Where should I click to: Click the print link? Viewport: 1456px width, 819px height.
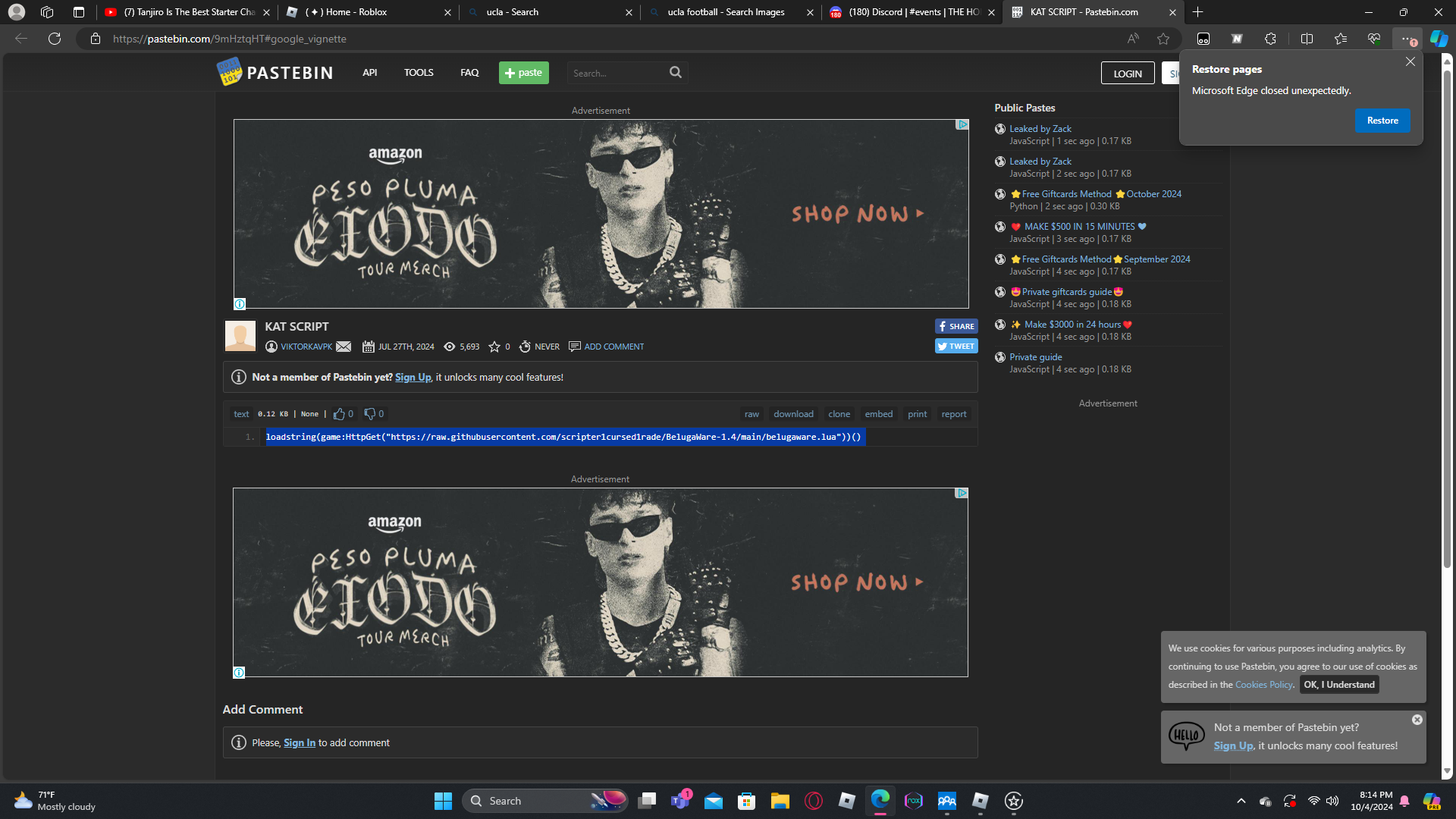tap(917, 414)
